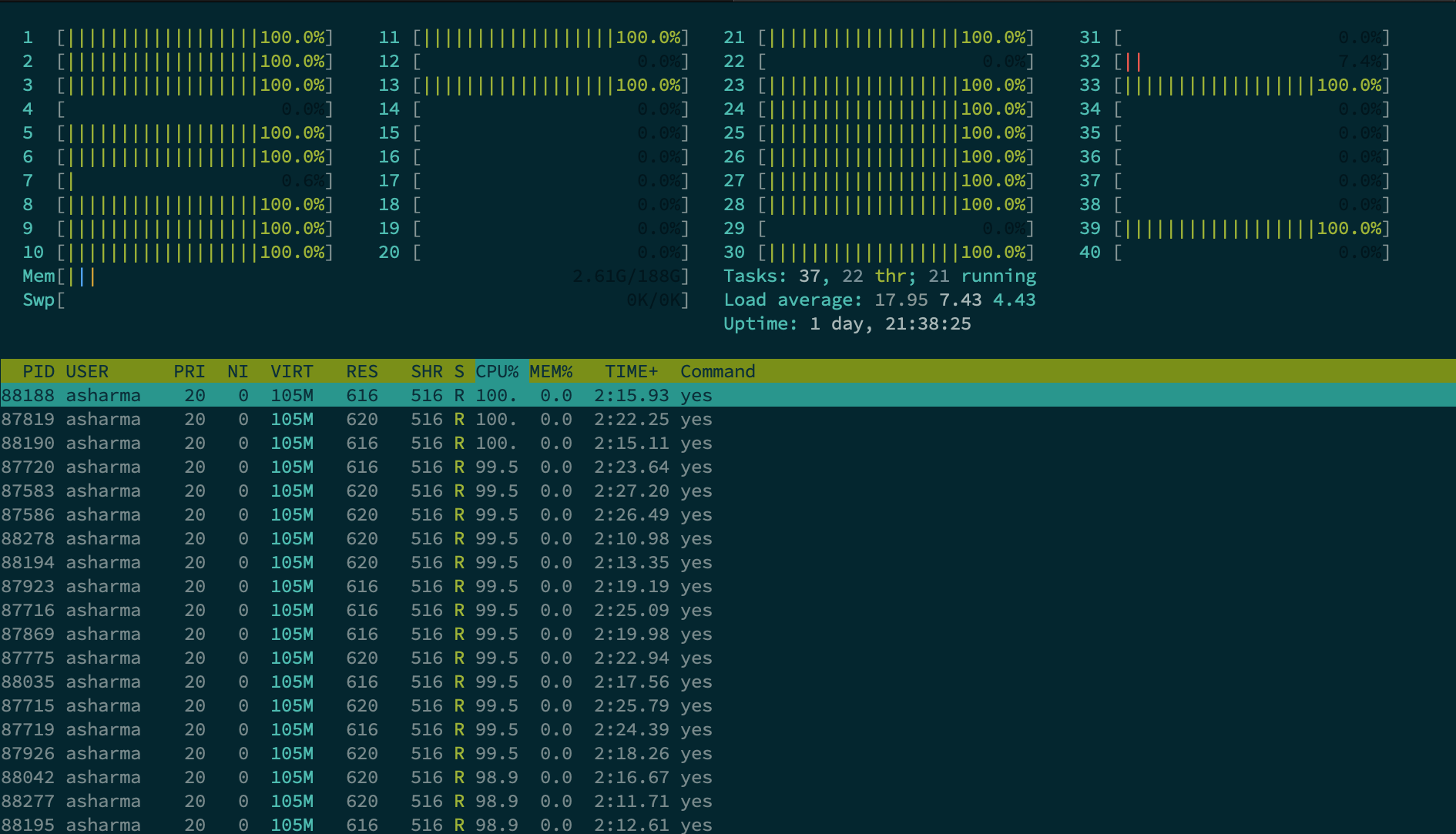Screen dimensions: 1456x834
Task: Click the CPU 10 usage bar
Action: tap(178, 252)
